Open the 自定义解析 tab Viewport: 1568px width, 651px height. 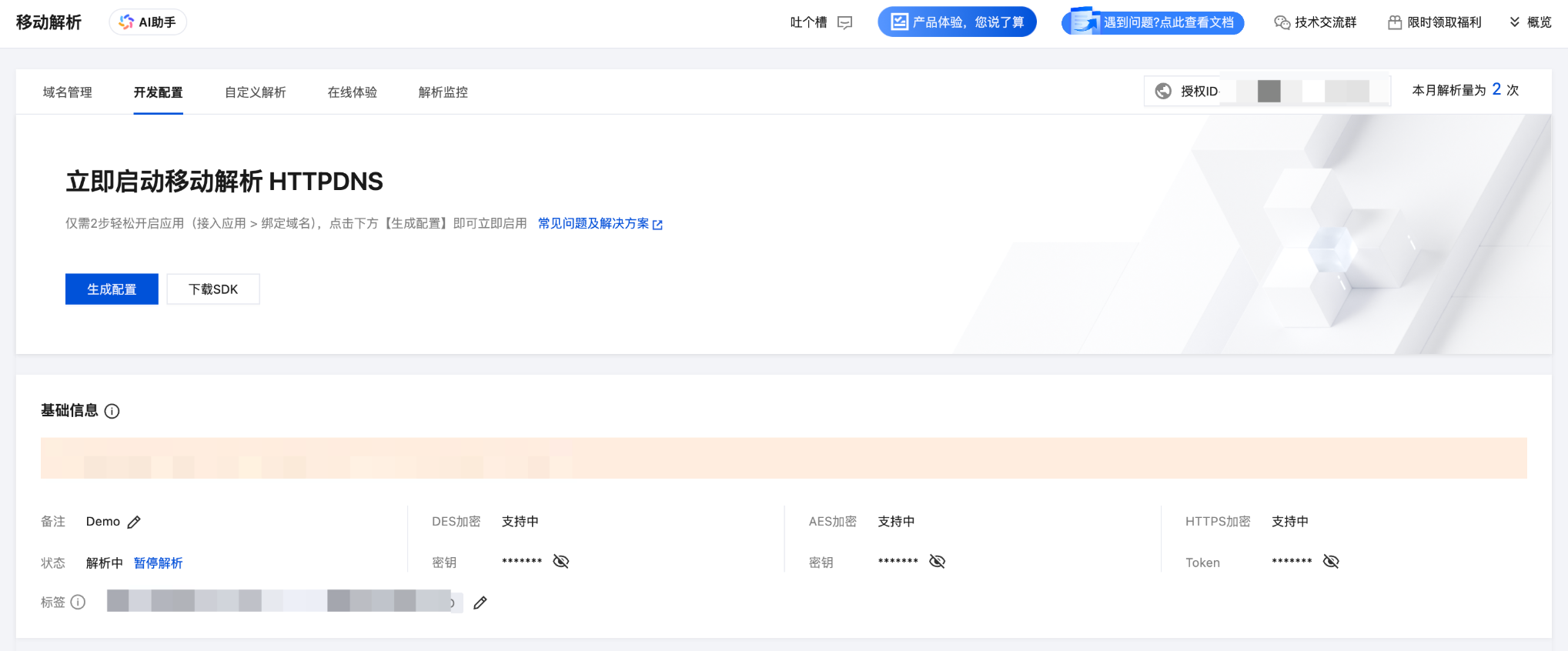point(255,92)
